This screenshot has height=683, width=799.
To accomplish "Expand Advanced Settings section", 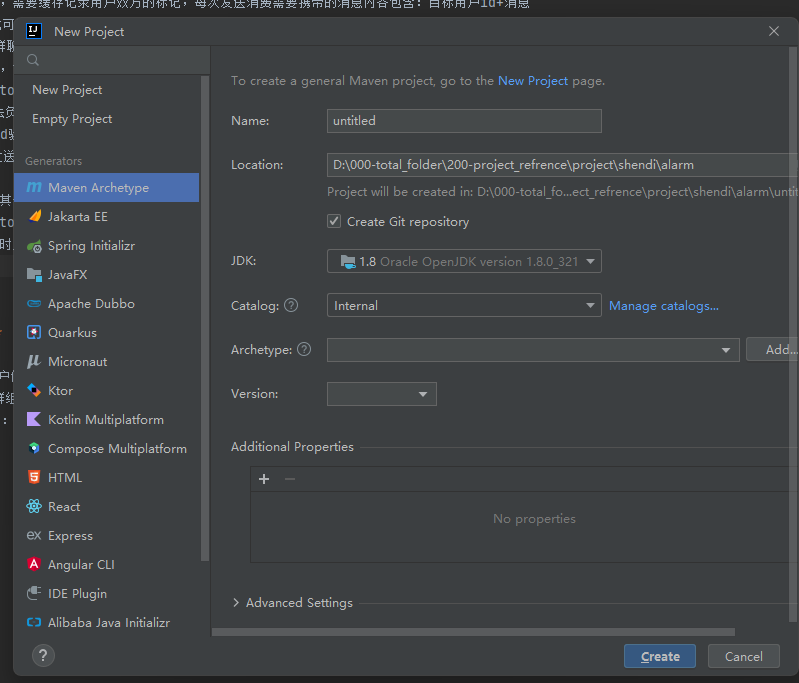I will (x=236, y=602).
